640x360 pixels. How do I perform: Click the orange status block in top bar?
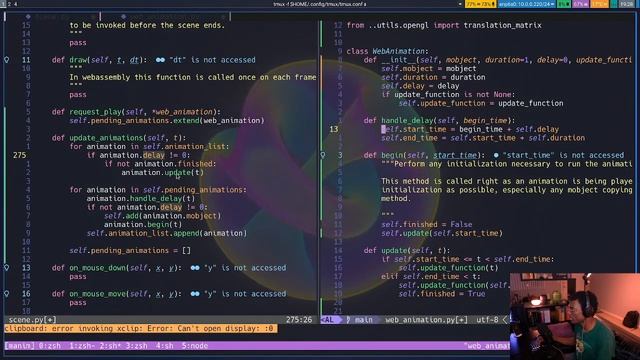pos(599,4)
